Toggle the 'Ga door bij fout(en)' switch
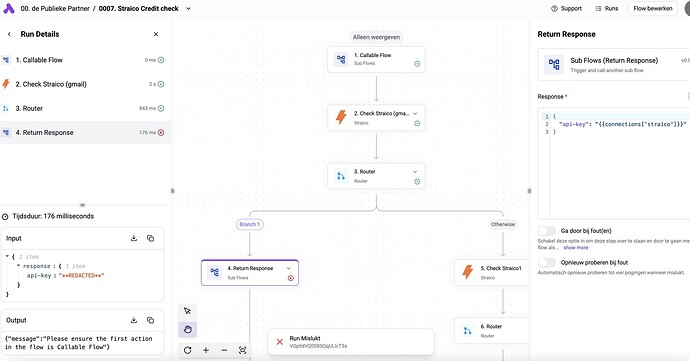Screen dimensions: 690x361 pyautogui.click(x=547, y=231)
